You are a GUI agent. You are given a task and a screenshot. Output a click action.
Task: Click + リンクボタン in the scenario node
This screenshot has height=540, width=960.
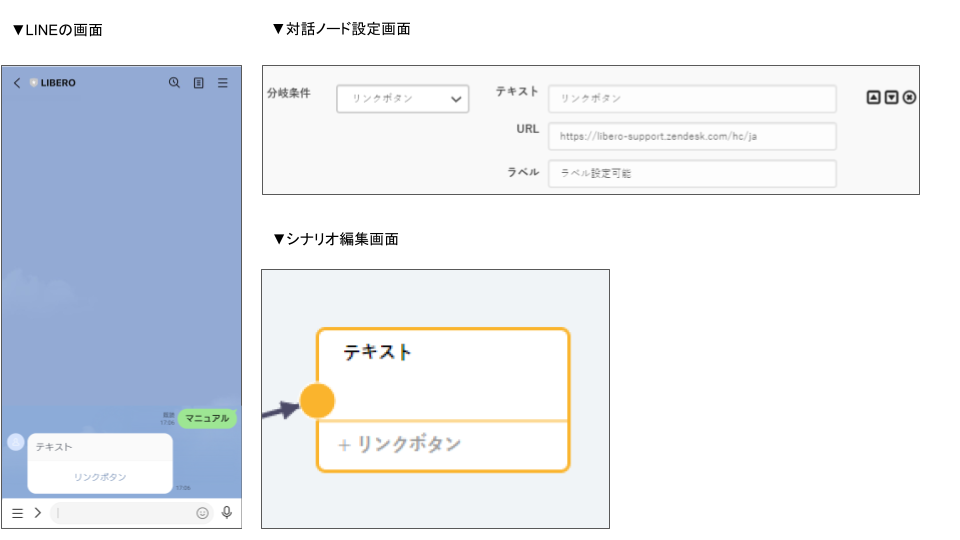(400, 445)
